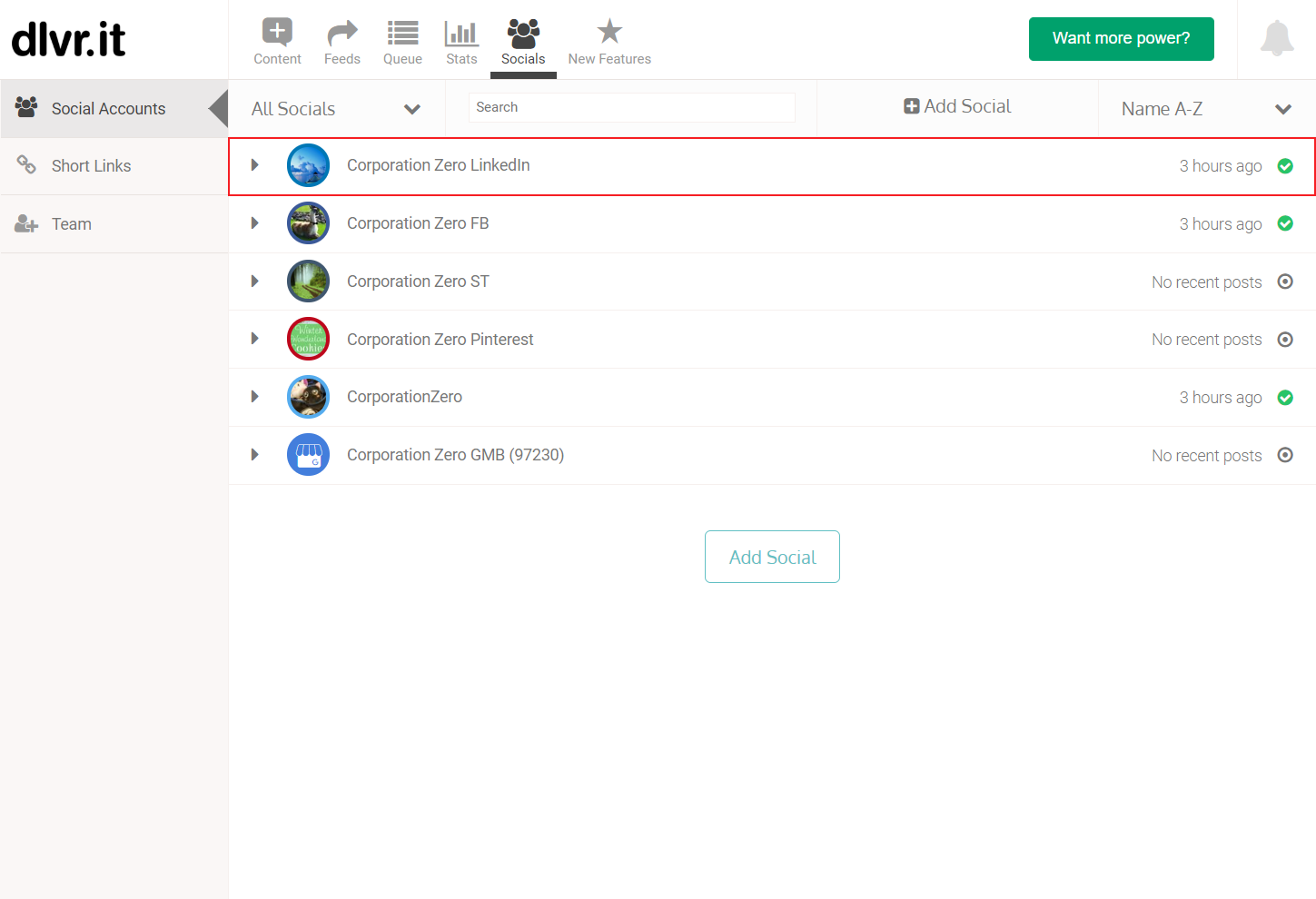Open the Name A-Z sort dropdown
This screenshot has width=1316, height=899.
pyautogui.click(x=1206, y=109)
